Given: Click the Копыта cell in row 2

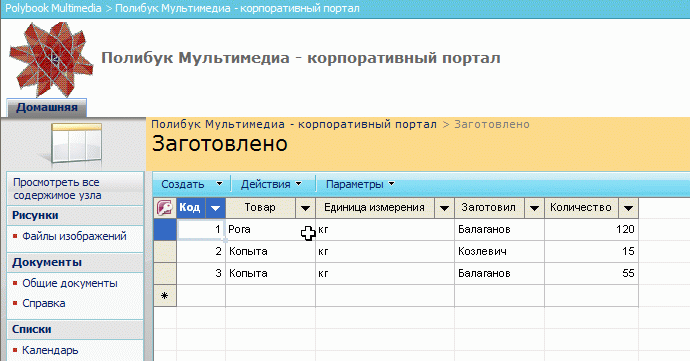Looking at the screenshot, I should [270, 251].
